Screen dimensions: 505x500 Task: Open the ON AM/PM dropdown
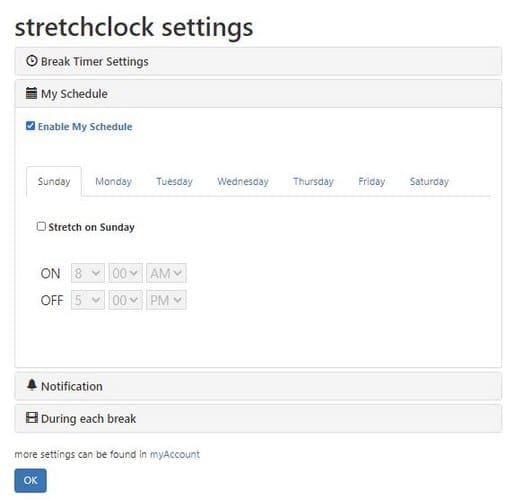(x=166, y=273)
